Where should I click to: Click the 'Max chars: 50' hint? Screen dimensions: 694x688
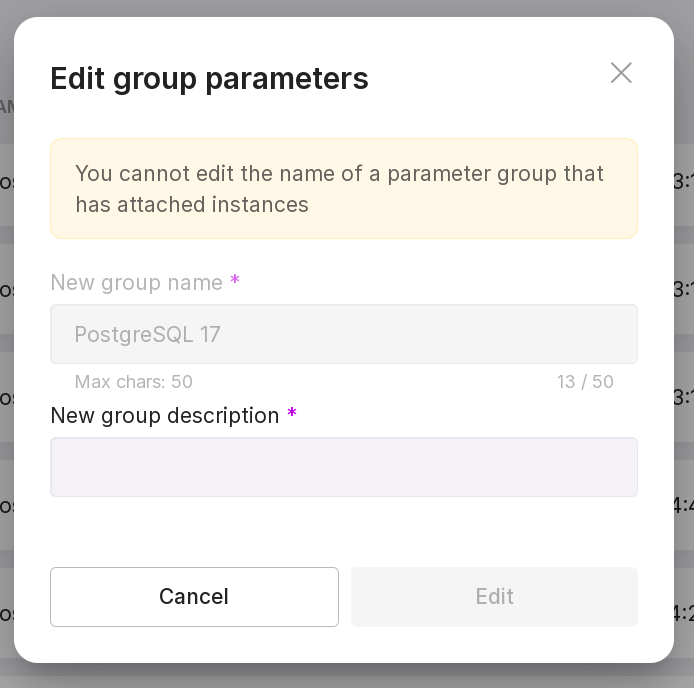coord(133,382)
